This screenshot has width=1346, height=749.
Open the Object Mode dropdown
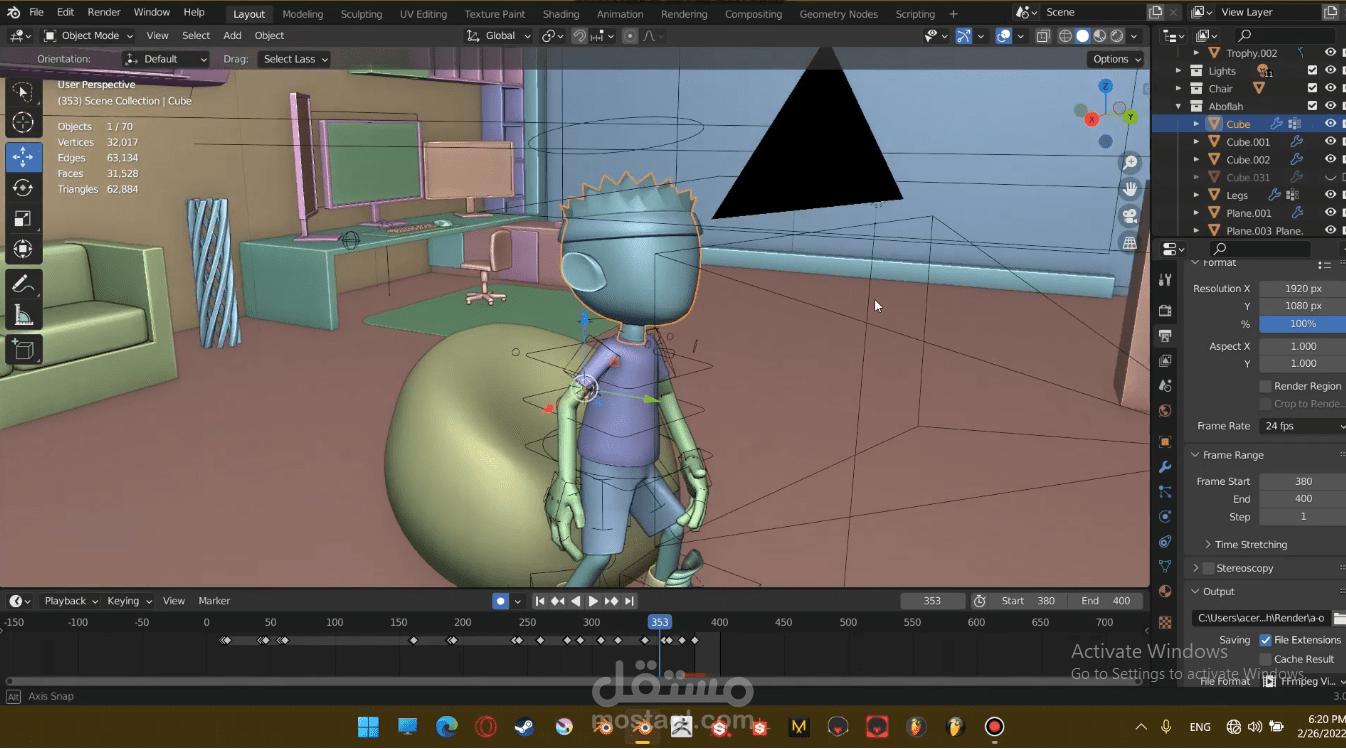(88, 36)
